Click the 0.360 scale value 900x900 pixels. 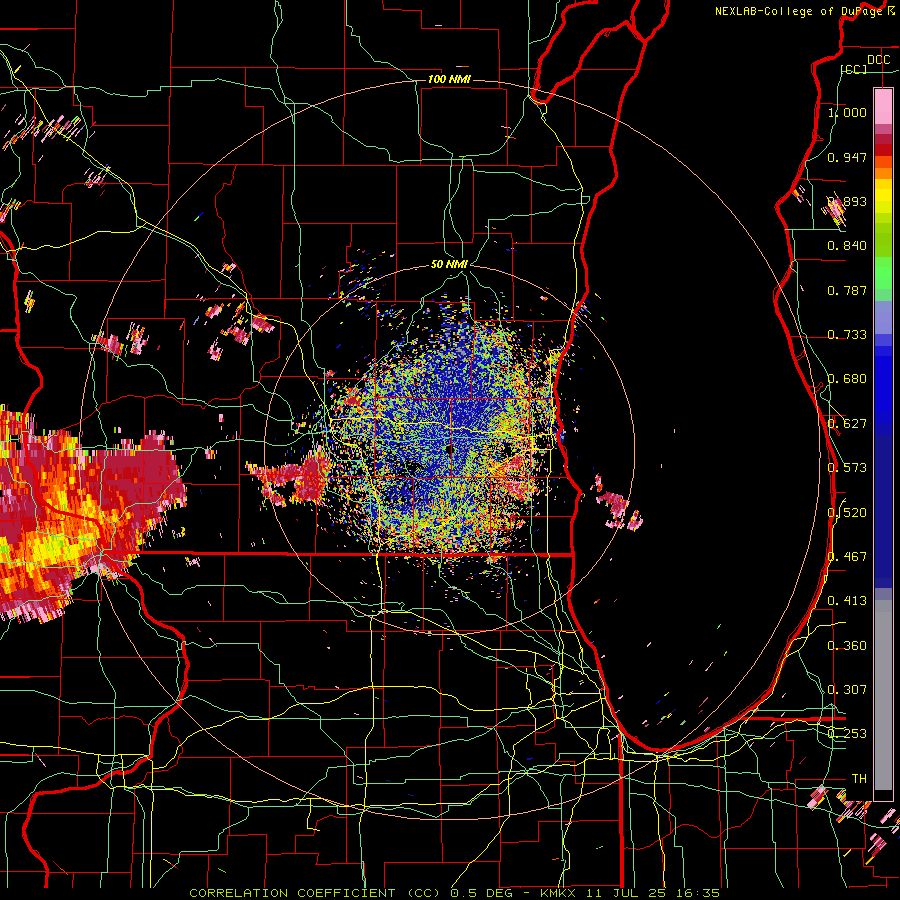847,646
